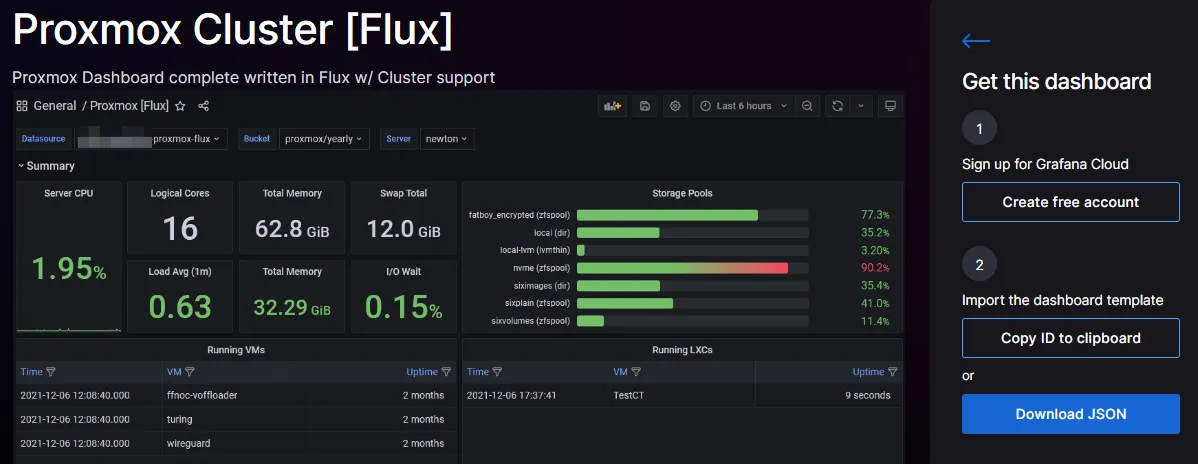Click the 9 seconds uptime cell

coord(867,395)
